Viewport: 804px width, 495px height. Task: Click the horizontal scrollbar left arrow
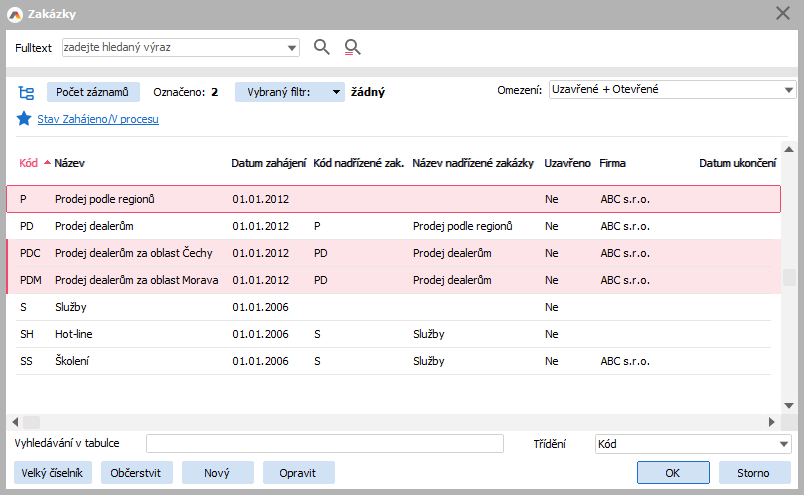click(15, 422)
